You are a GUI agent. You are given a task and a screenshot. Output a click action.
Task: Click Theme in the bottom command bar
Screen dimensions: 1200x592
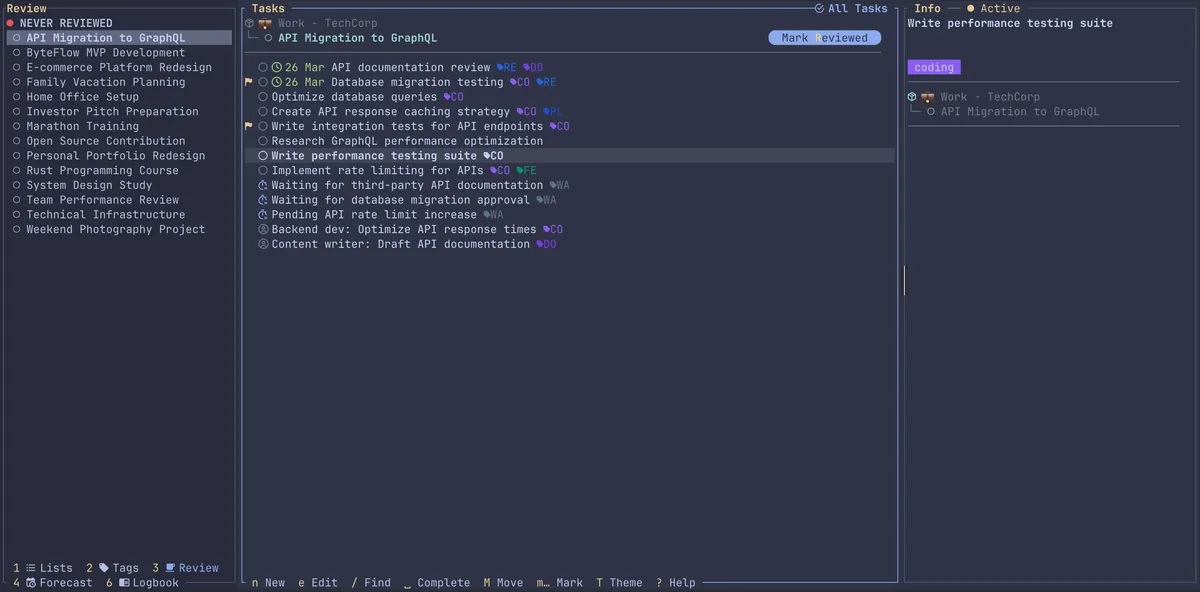pyautogui.click(x=619, y=583)
